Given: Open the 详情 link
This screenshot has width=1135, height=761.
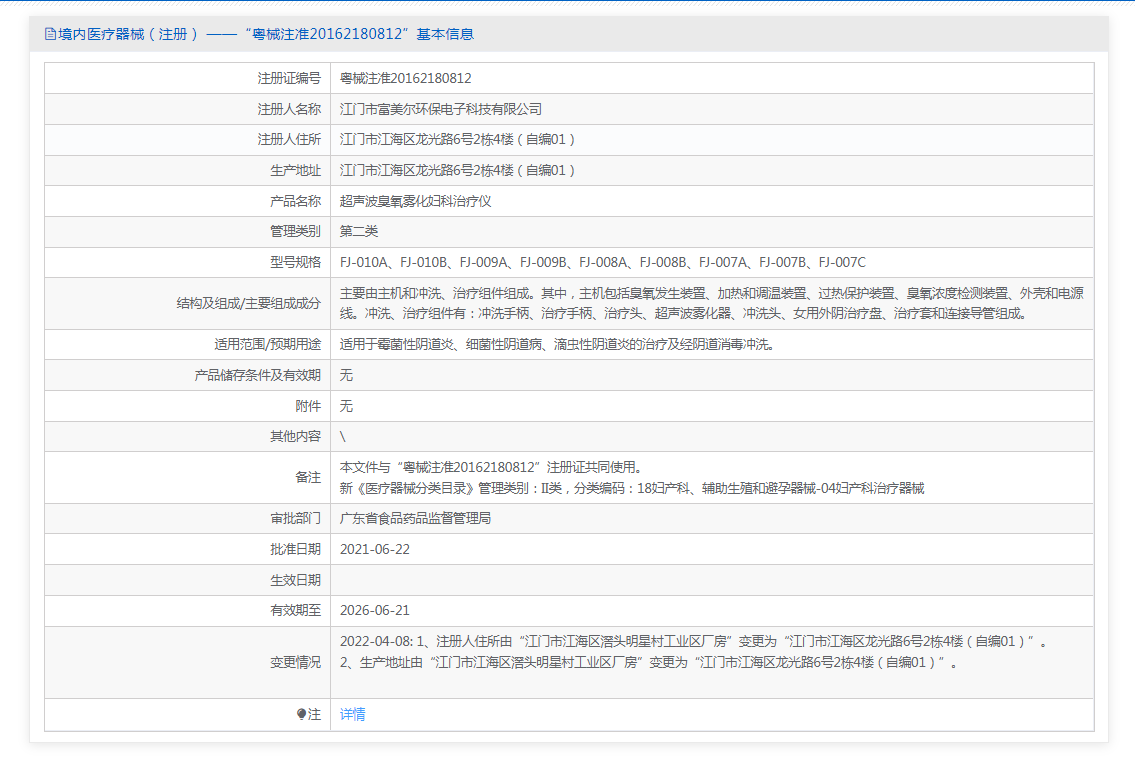Looking at the screenshot, I should tap(353, 715).
